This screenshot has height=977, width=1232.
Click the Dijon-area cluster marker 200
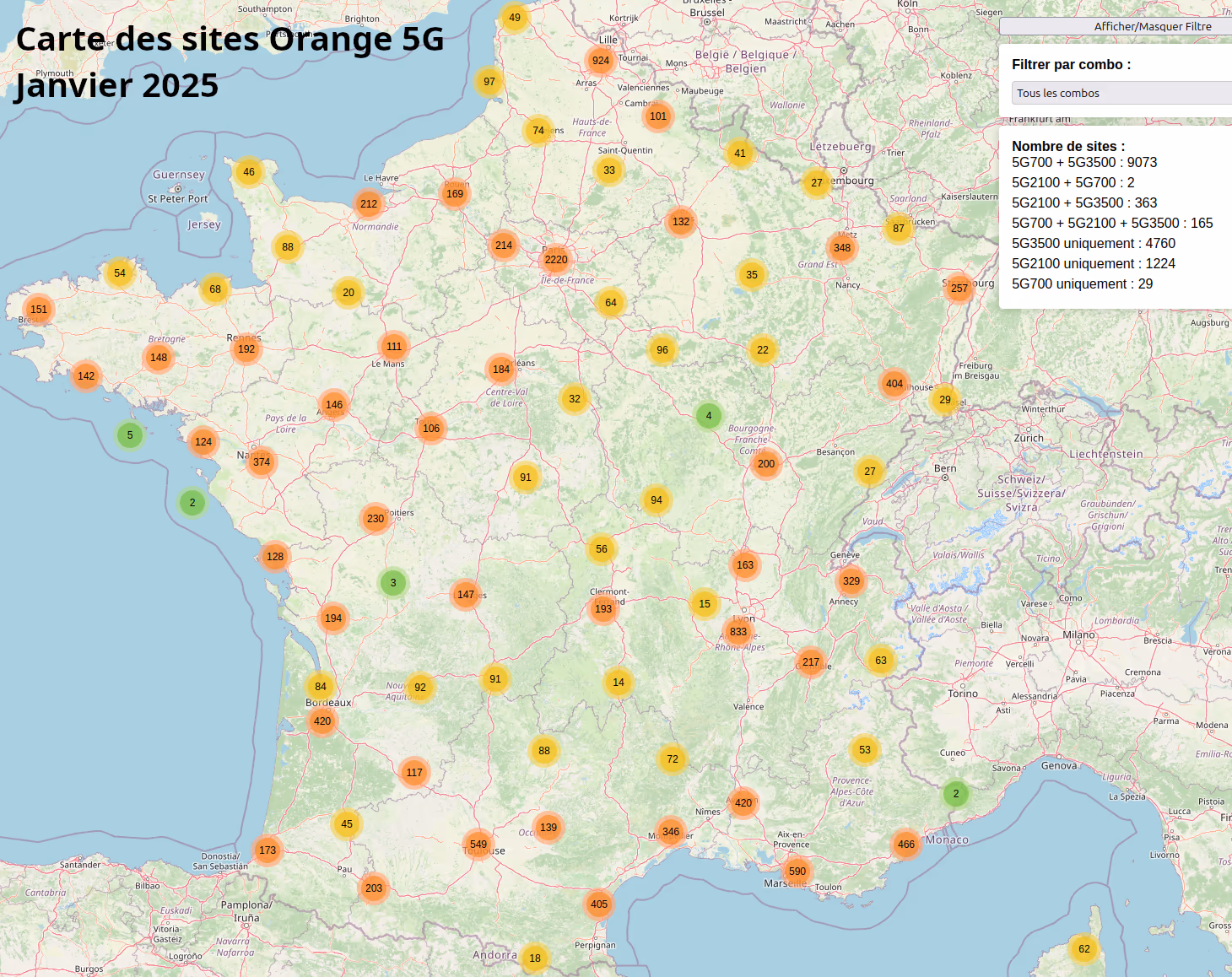pos(766,464)
